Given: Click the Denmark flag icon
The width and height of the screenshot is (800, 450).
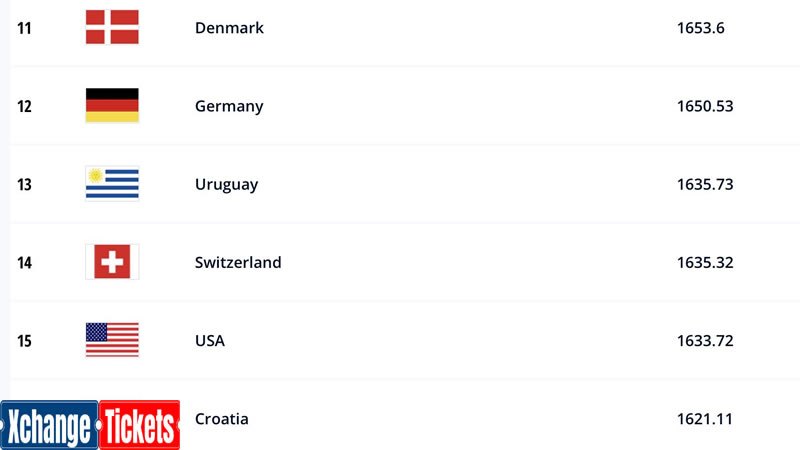Looking at the screenshot, I should [112, 27].
